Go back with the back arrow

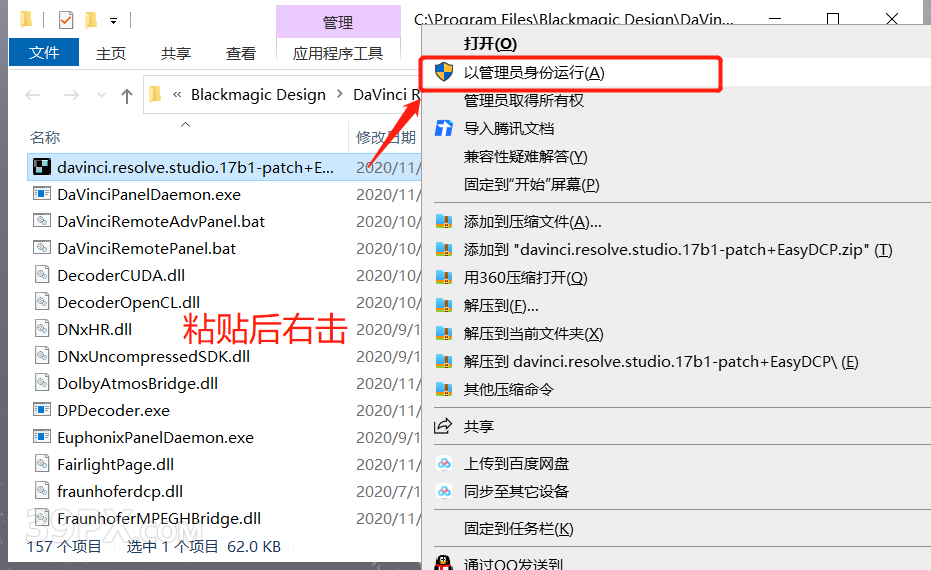click(x=33, y=95)
